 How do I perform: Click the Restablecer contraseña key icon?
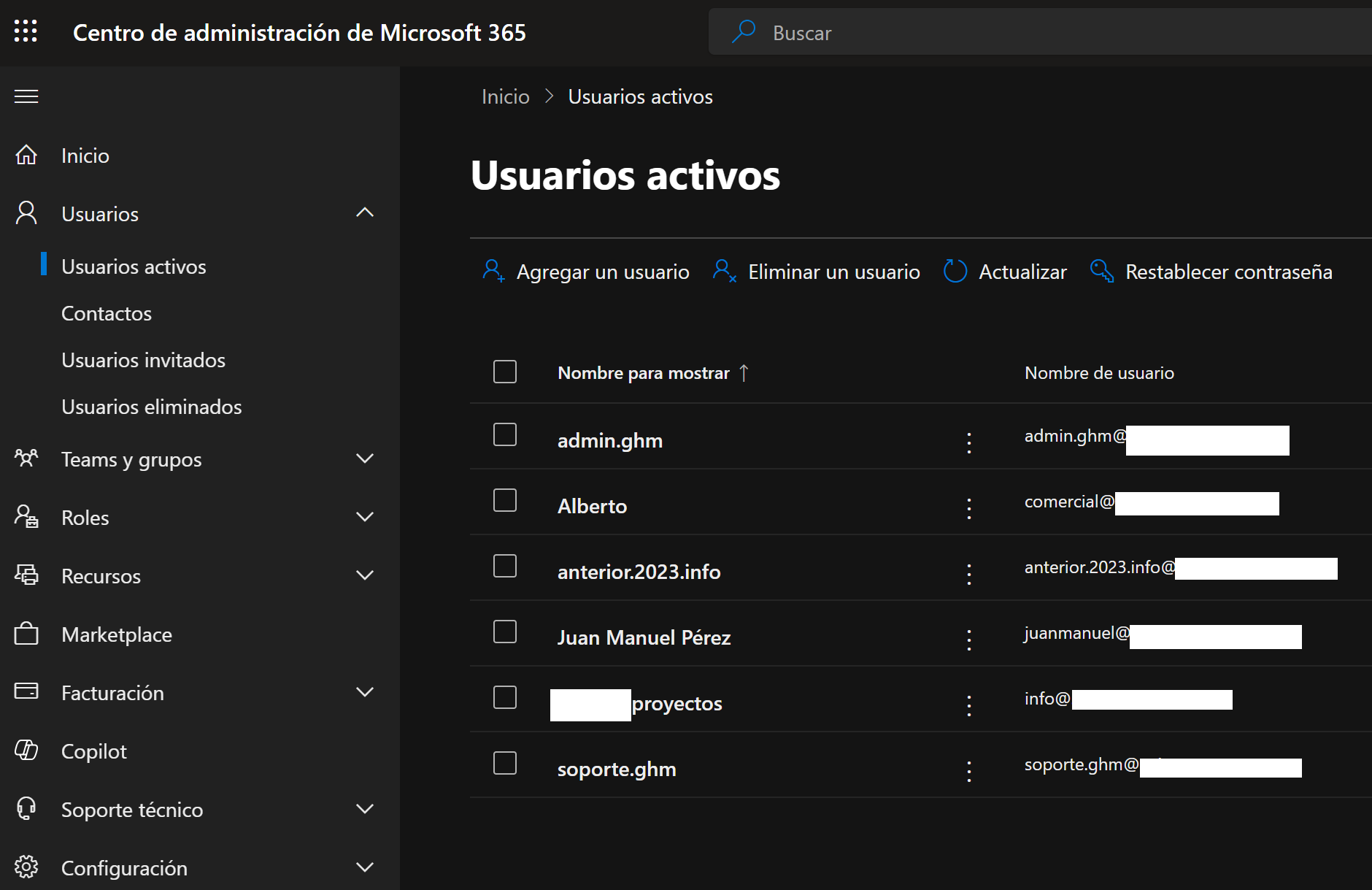pyautogui.click(x=1101, y=272)
